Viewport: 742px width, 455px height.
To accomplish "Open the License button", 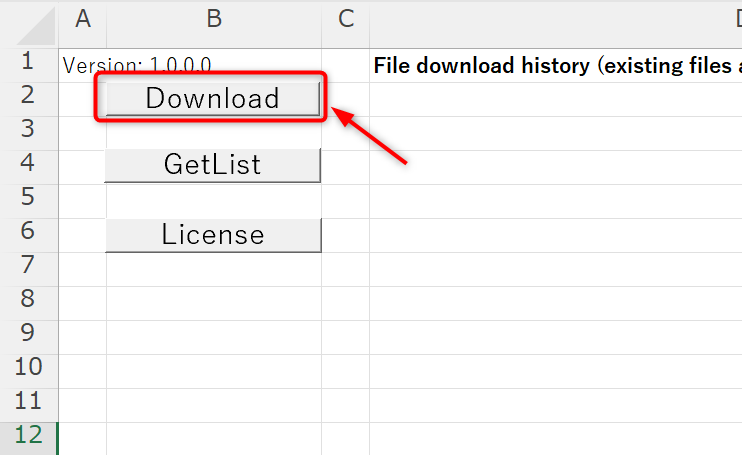I will (x=212, y=235).
